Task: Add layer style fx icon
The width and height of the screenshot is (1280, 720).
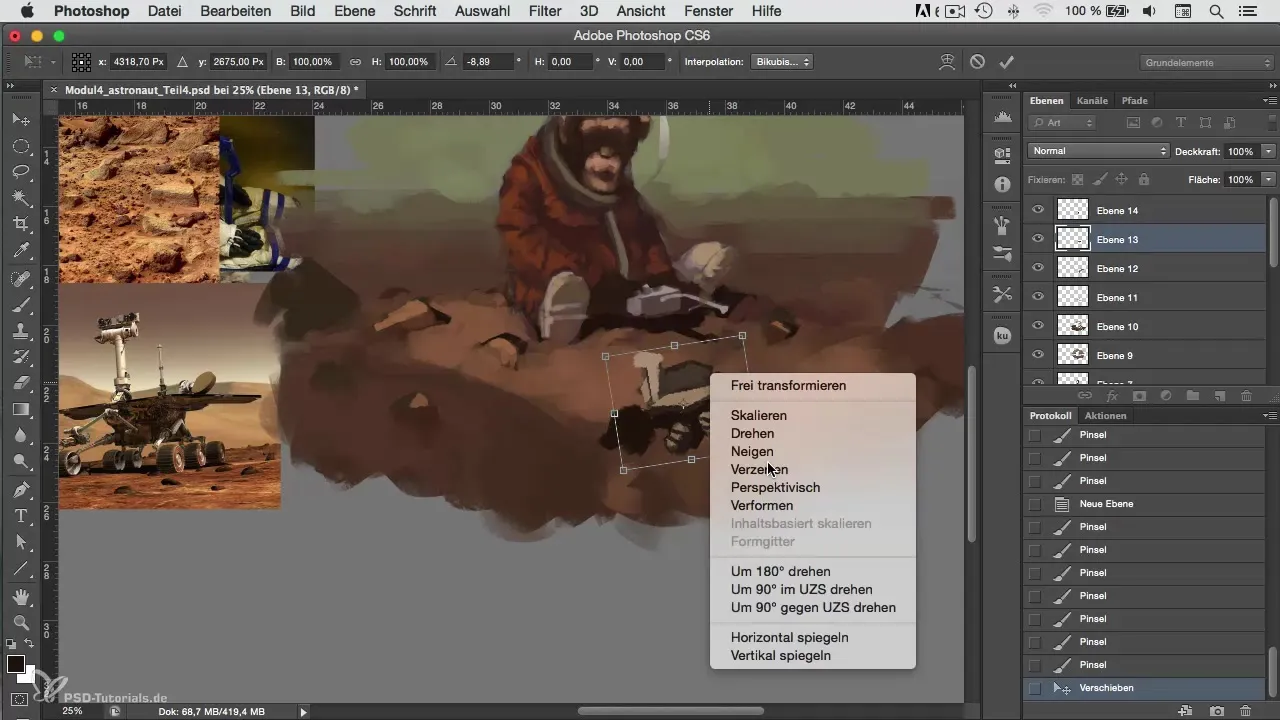Action: pyautogui.click(x=1111, y=396)
